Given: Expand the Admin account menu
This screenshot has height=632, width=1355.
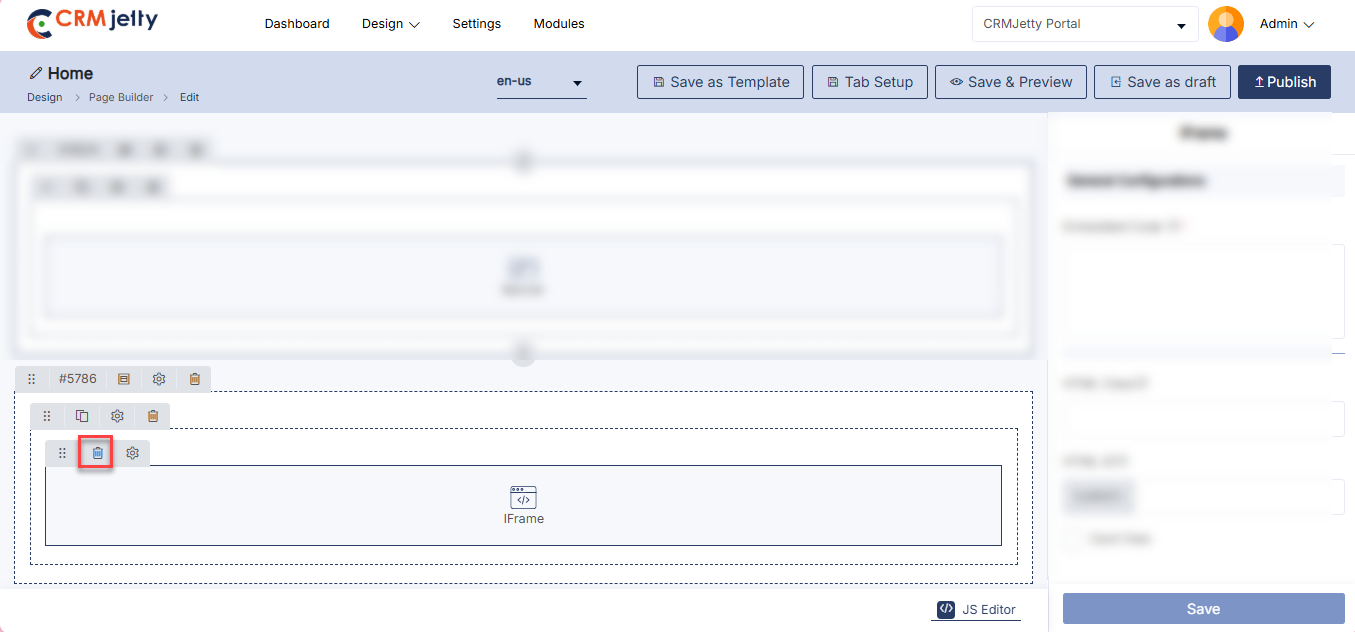Looking at the screenshot, I should pos(1286,24).
